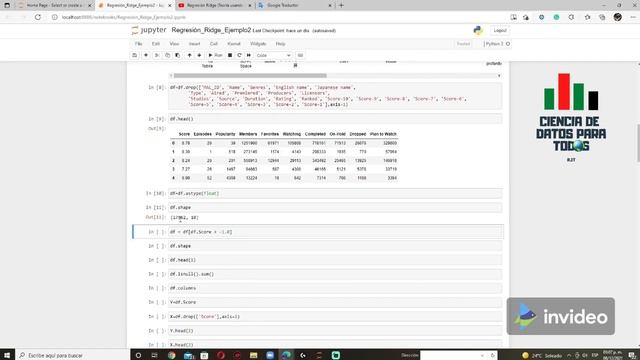This screenshot has height=360, width=640.
Task: Move selected cell down arrow
Action: pos(199,55)
